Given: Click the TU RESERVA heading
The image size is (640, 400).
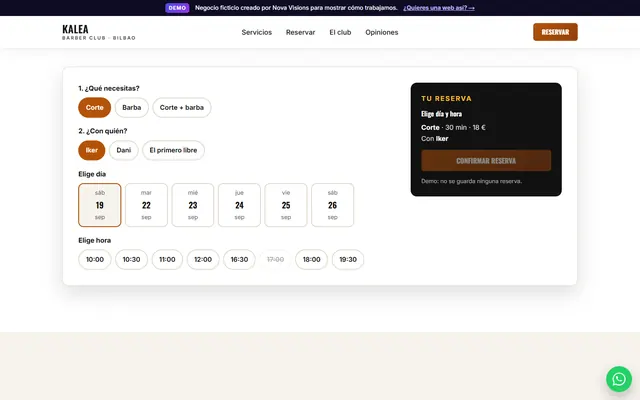Looking at the screenshot, I should (x=446, y=98).
